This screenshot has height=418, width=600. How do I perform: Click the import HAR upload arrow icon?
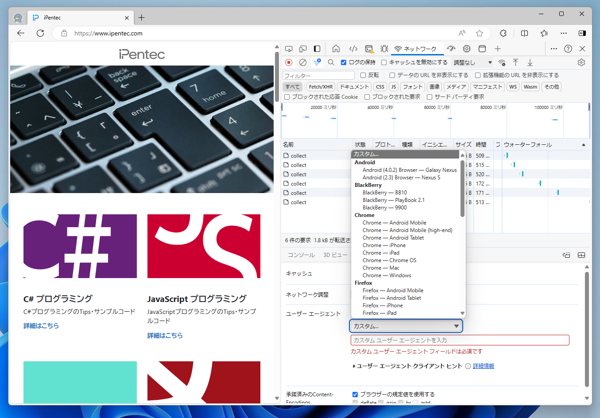pyautogui.click(x=516, y=62)
